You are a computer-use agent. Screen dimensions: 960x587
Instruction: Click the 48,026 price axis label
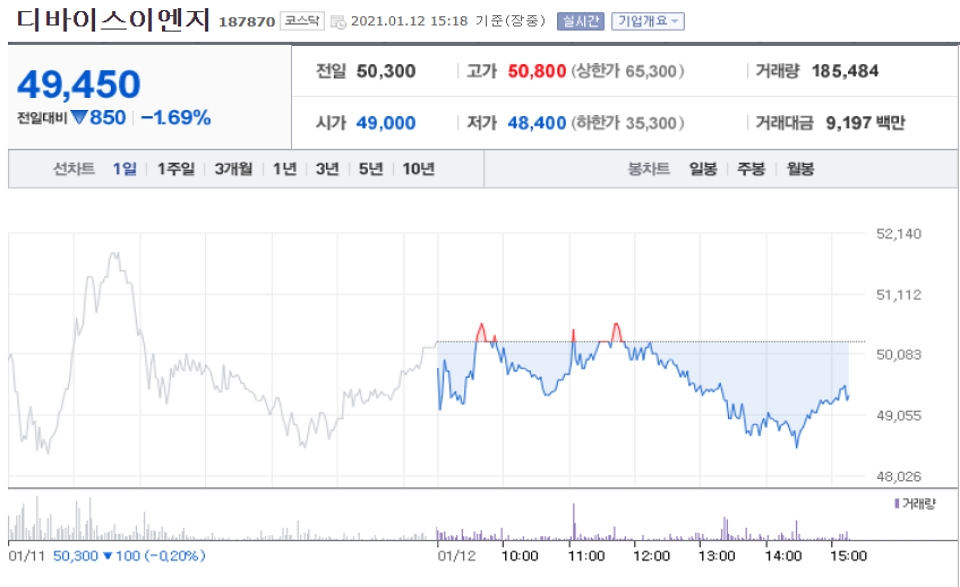[898, 476]
